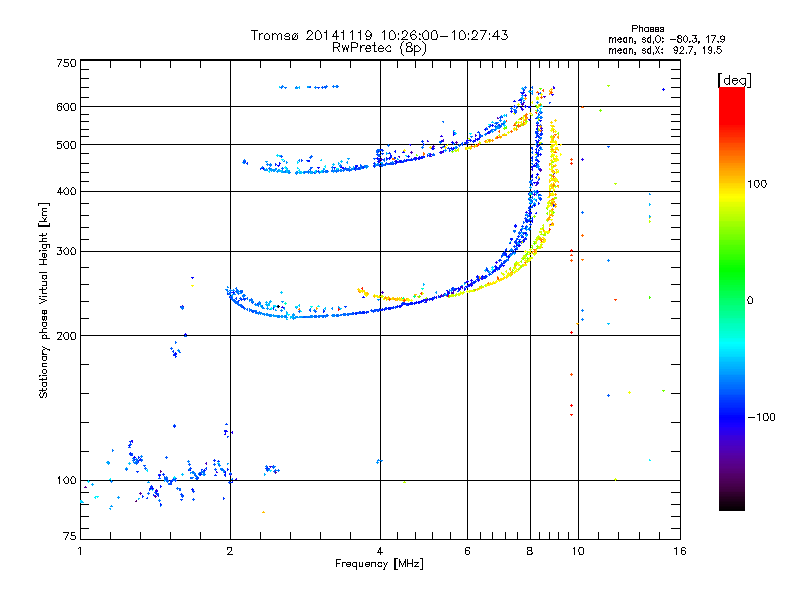Select the "mean, sd,O: -80.3, 17.9" line

(666, 39)
